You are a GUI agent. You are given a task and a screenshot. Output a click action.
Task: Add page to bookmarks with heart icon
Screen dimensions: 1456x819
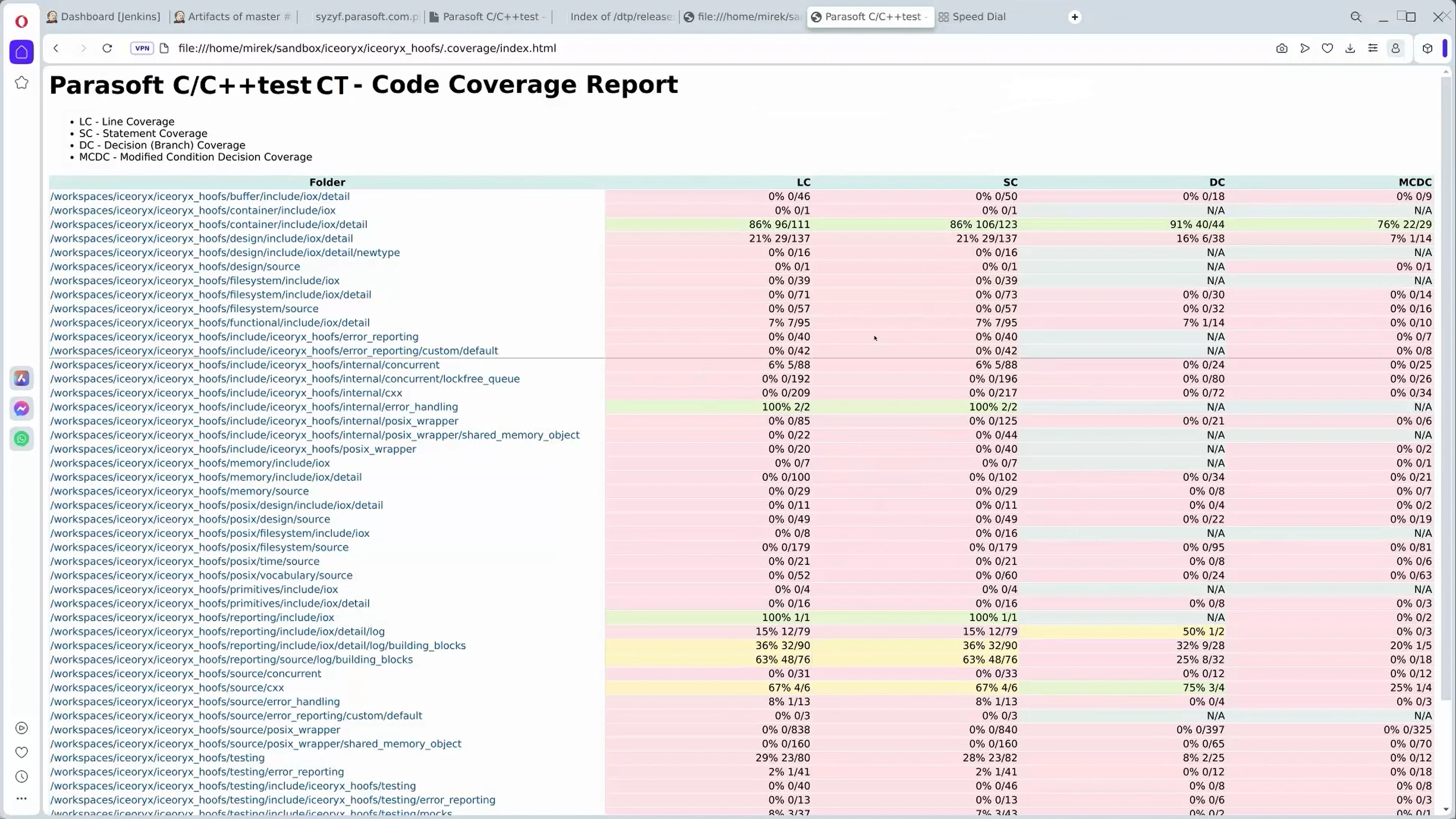(x=1327, y=48)
